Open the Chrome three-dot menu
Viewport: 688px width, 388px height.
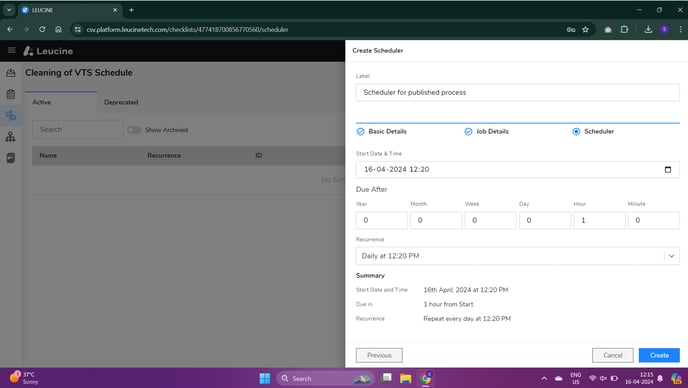pyautogui.click(x=680, y=29)
